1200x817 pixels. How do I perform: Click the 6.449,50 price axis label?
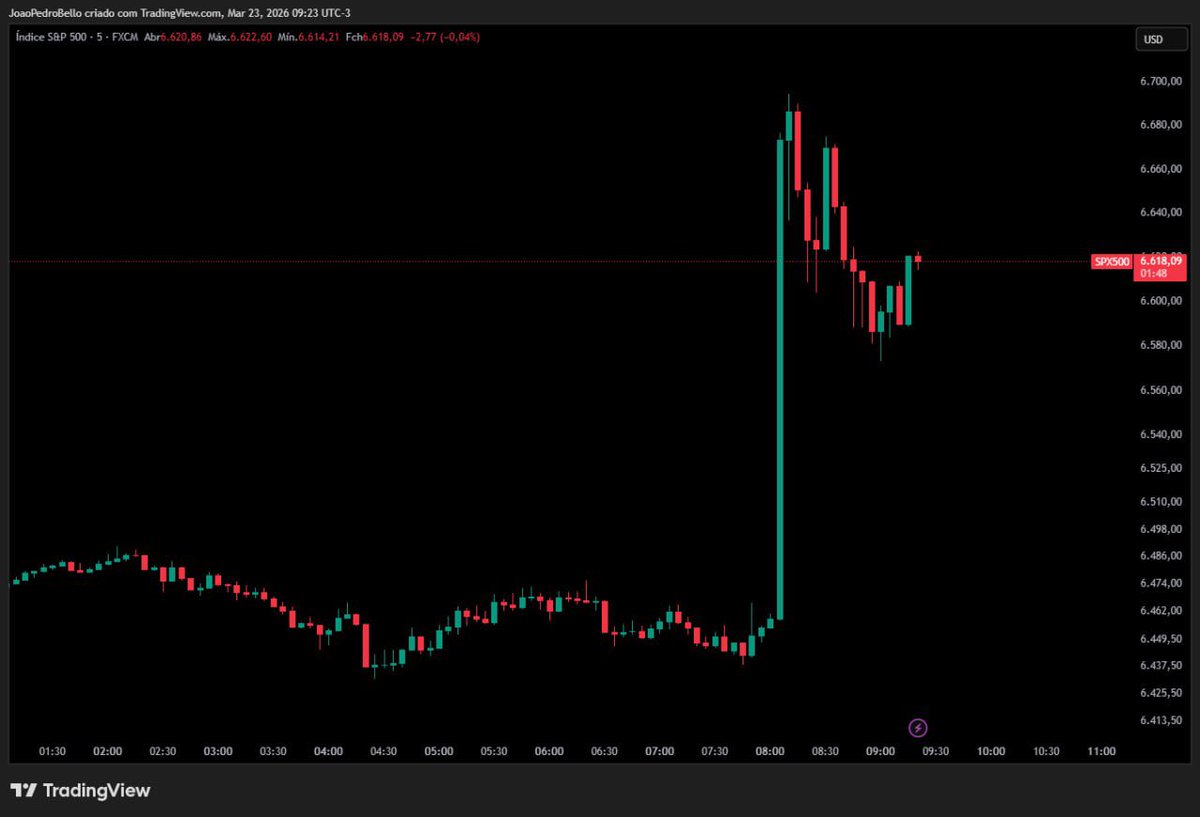click(1161, 638)
